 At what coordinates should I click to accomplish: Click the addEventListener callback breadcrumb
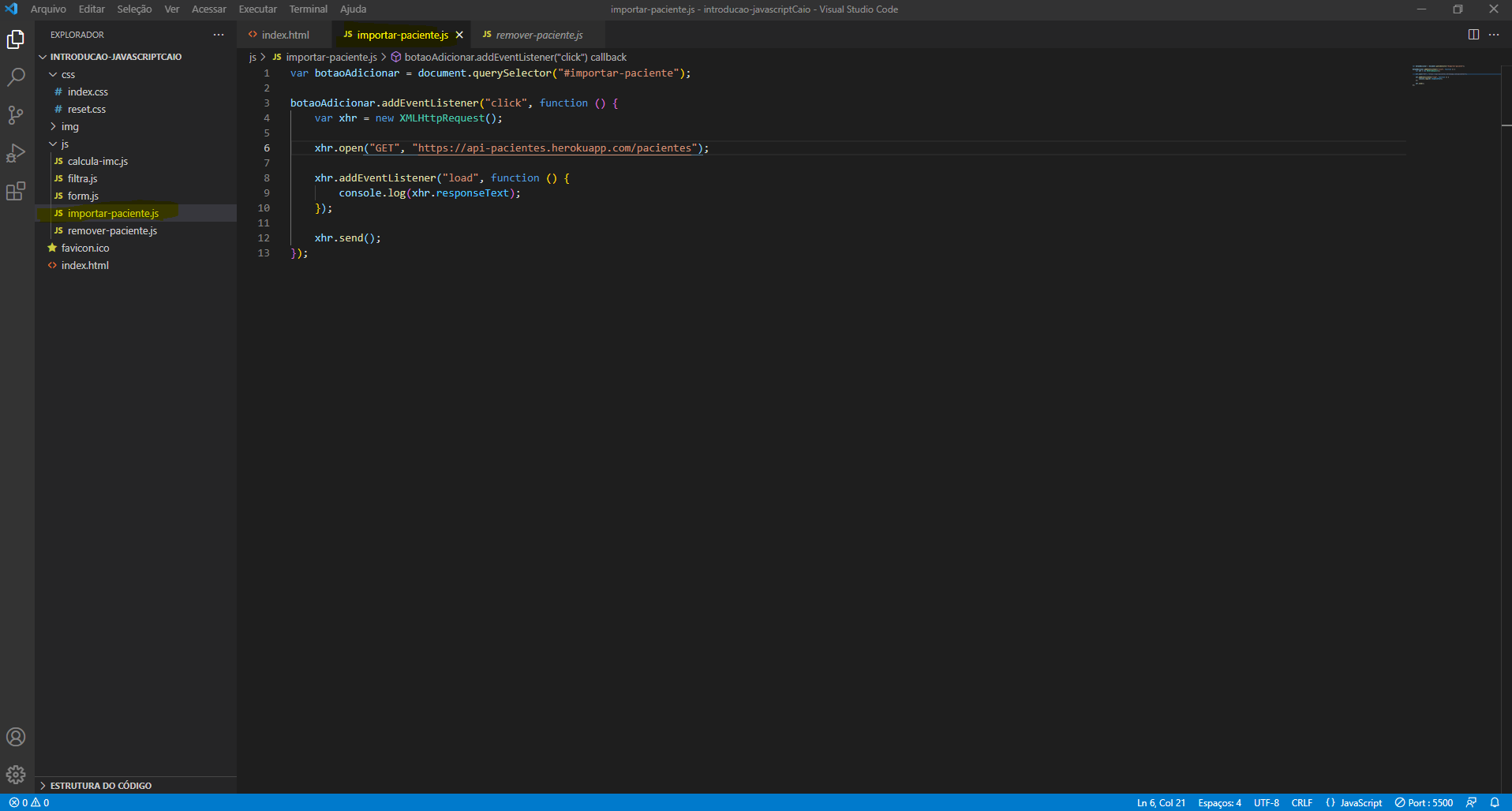pos(509,57)
